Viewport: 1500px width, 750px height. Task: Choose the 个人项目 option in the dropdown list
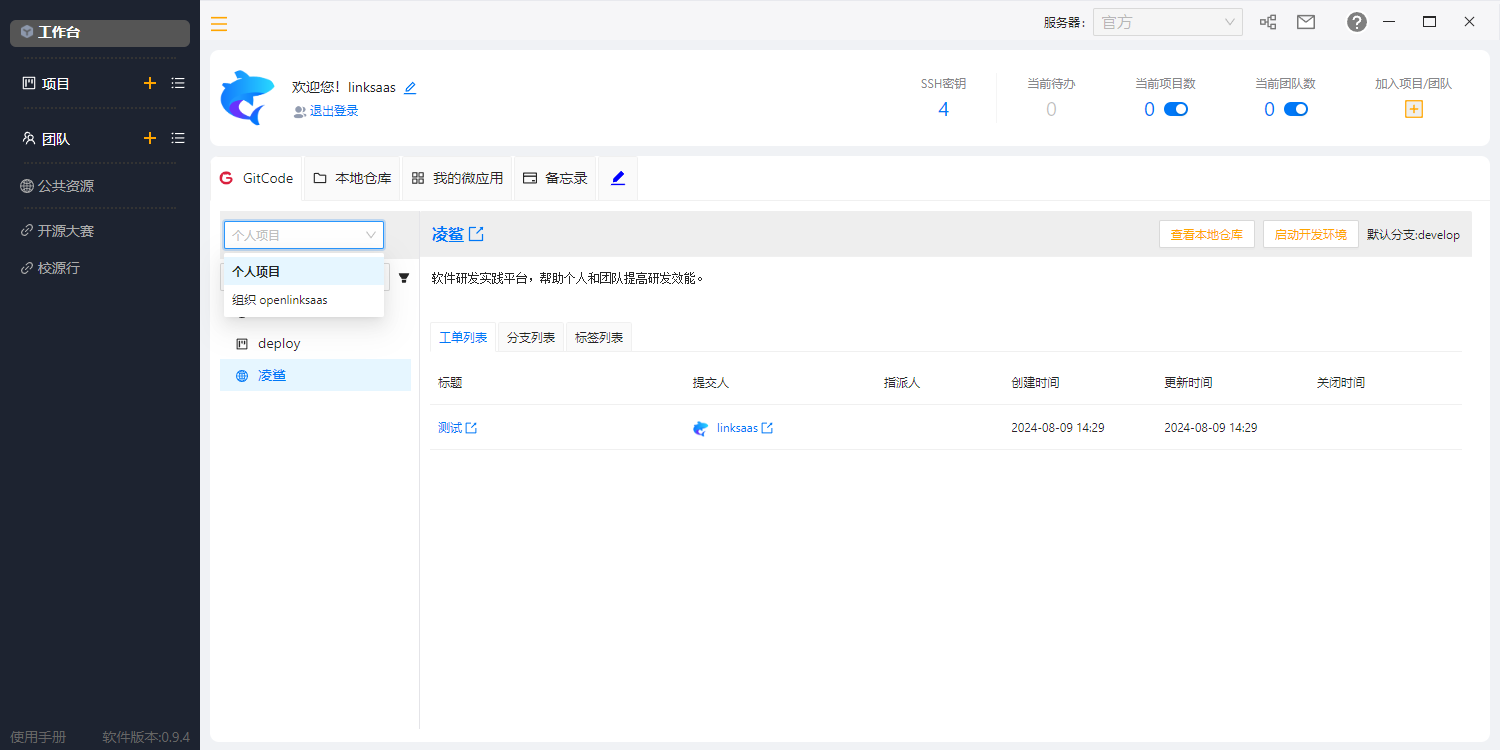point(304,271)
